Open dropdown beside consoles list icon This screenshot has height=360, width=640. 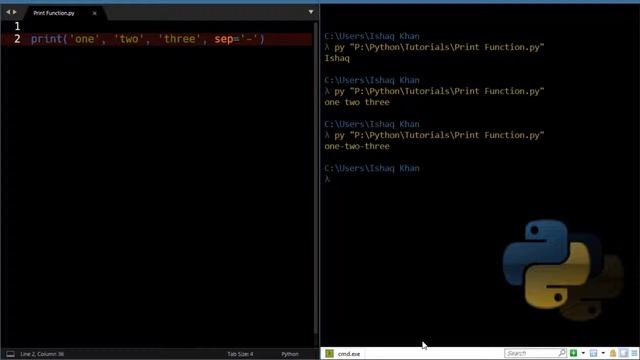603,353
